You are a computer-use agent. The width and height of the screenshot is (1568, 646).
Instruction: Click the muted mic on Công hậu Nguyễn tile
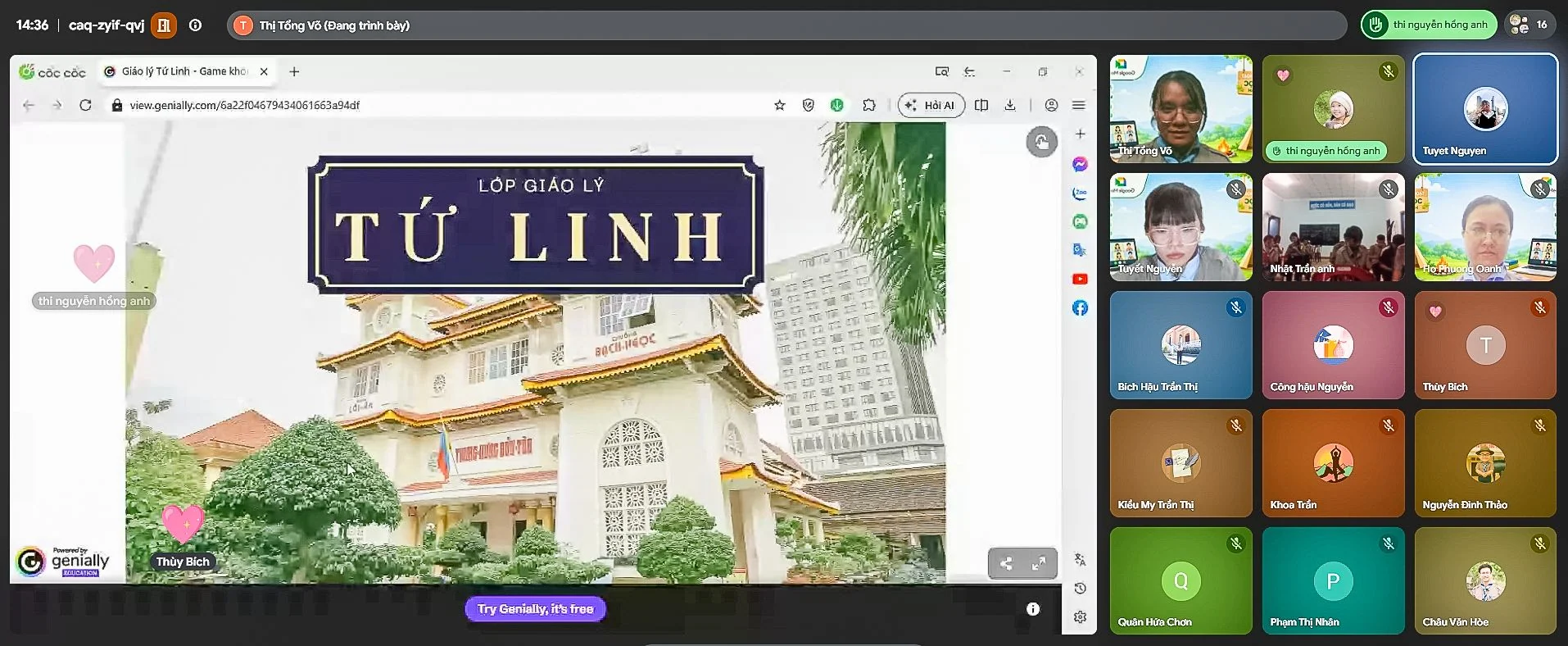(x=1388, y=307)
